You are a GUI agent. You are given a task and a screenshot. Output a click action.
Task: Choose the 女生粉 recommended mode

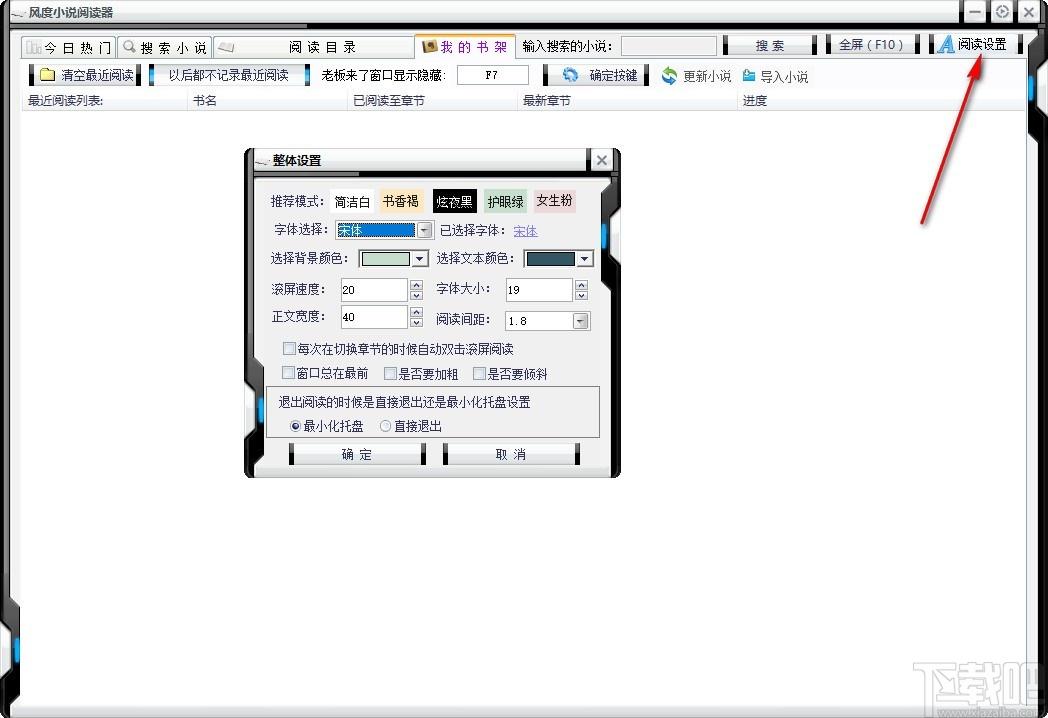pos(554,201)
